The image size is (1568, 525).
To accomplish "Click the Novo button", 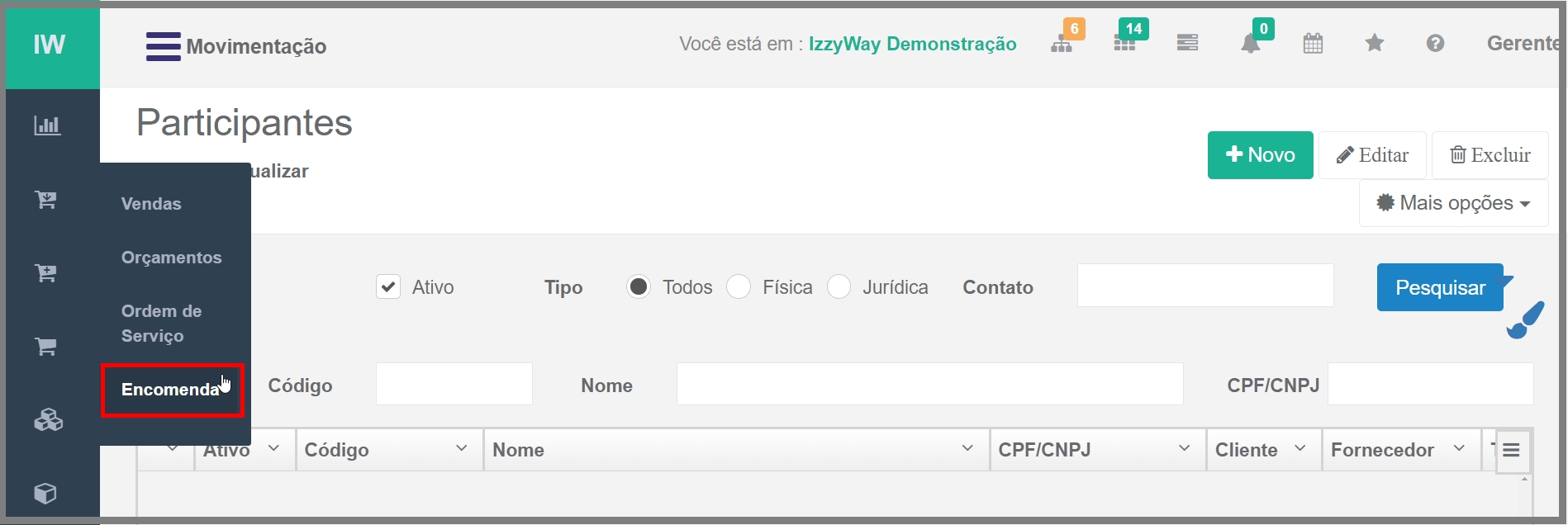I will pyautogui.click(x=1260, y=155).
